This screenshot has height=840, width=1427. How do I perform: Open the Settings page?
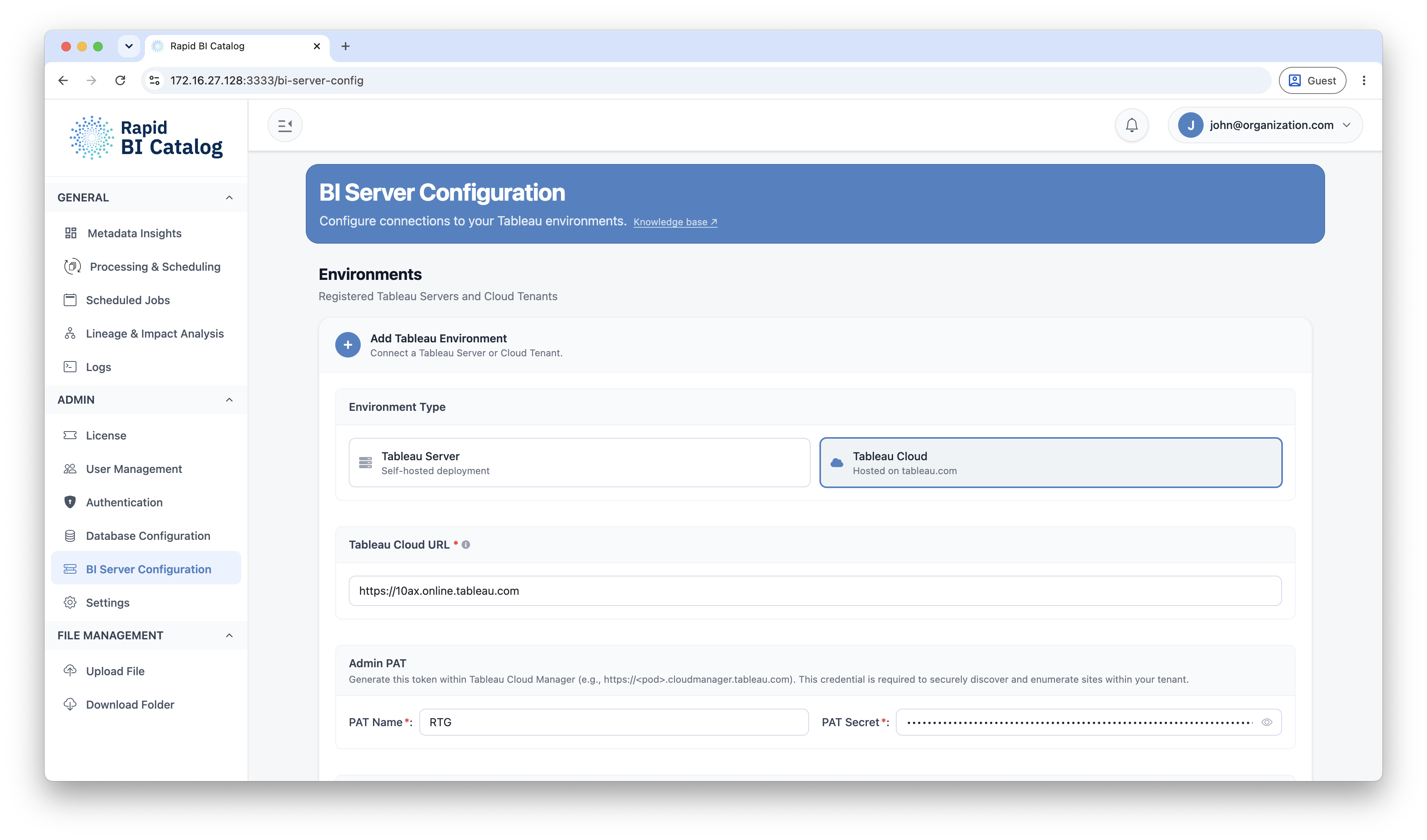(x=146, y=602)
